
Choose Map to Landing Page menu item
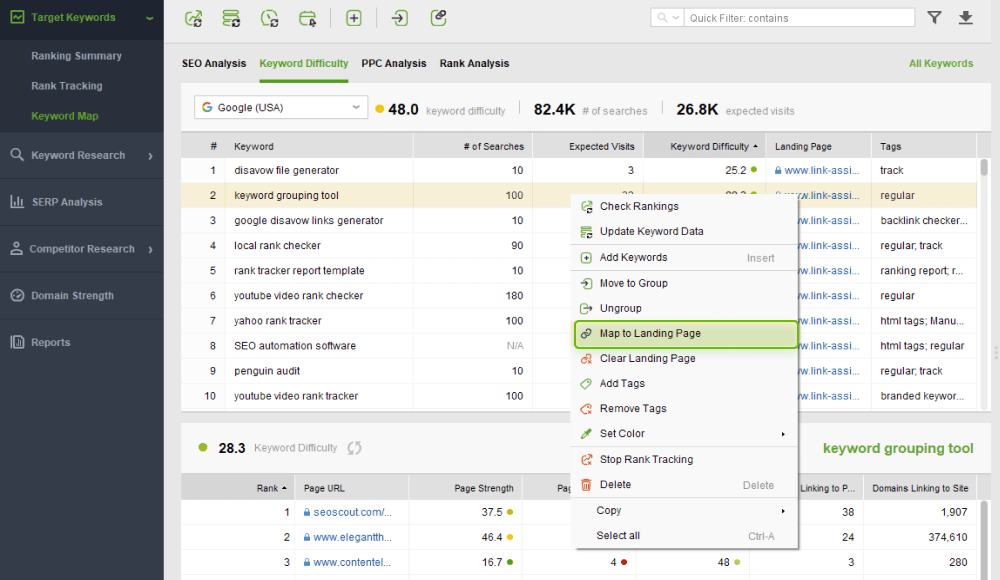point(686,334)
